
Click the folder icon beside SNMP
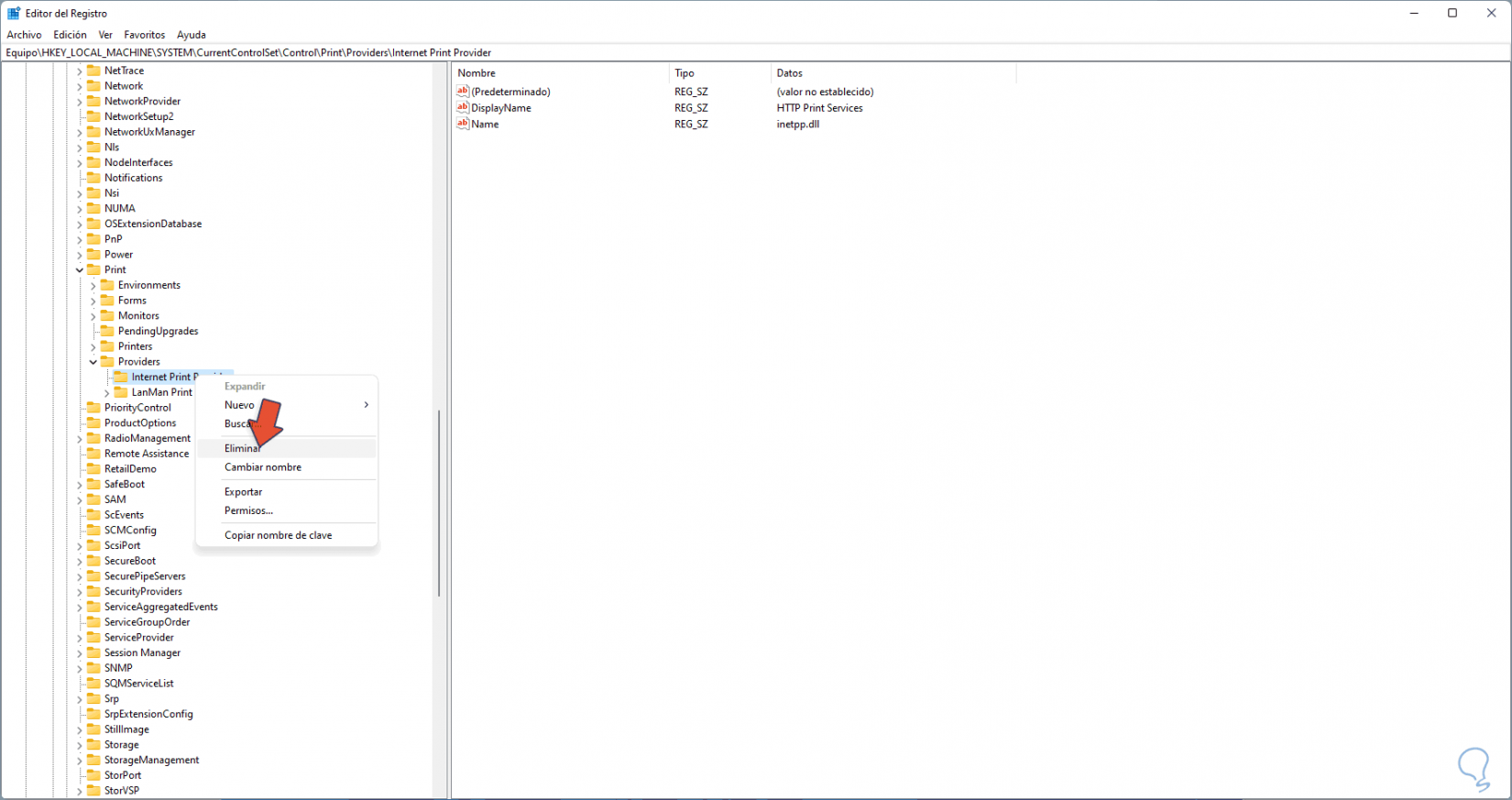tap(93, 667)
